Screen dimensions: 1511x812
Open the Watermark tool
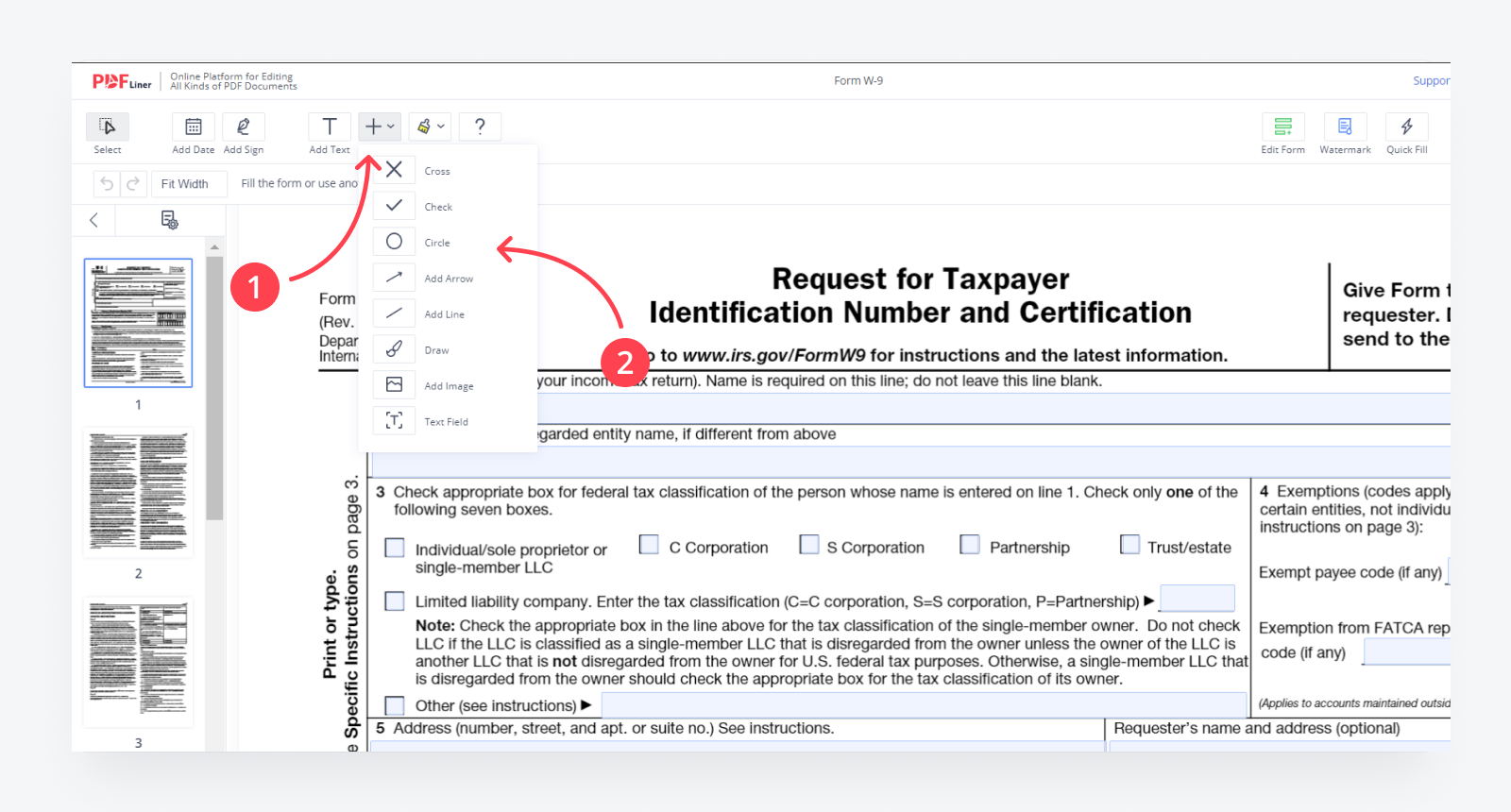pos(1346,127)
